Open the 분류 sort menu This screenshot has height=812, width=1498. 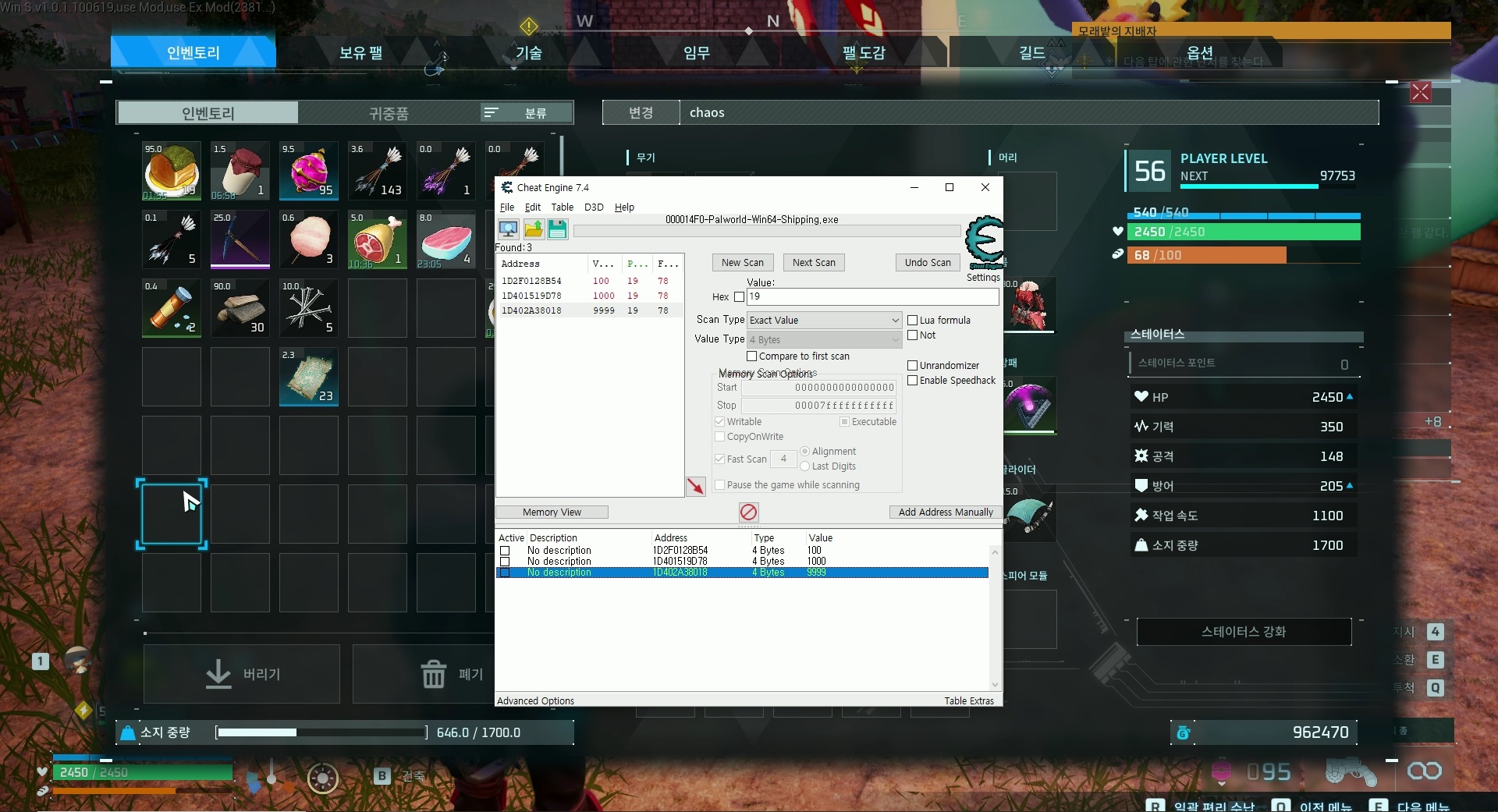click(x=527, y=112)
